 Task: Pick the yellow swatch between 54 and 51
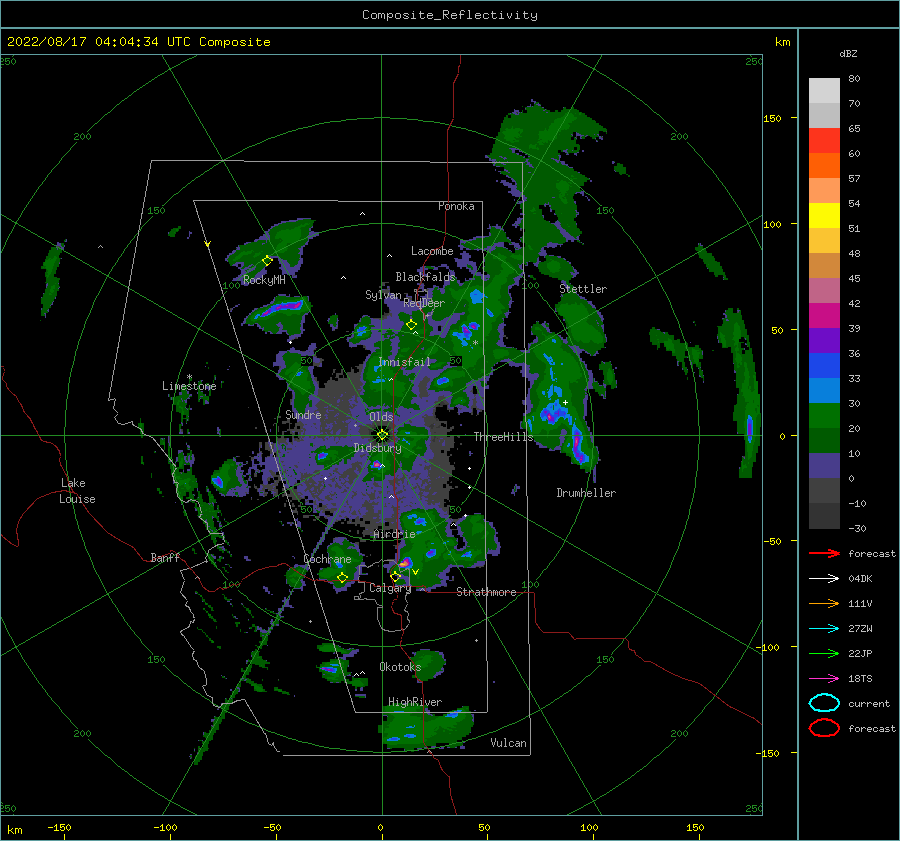(824, 216)
